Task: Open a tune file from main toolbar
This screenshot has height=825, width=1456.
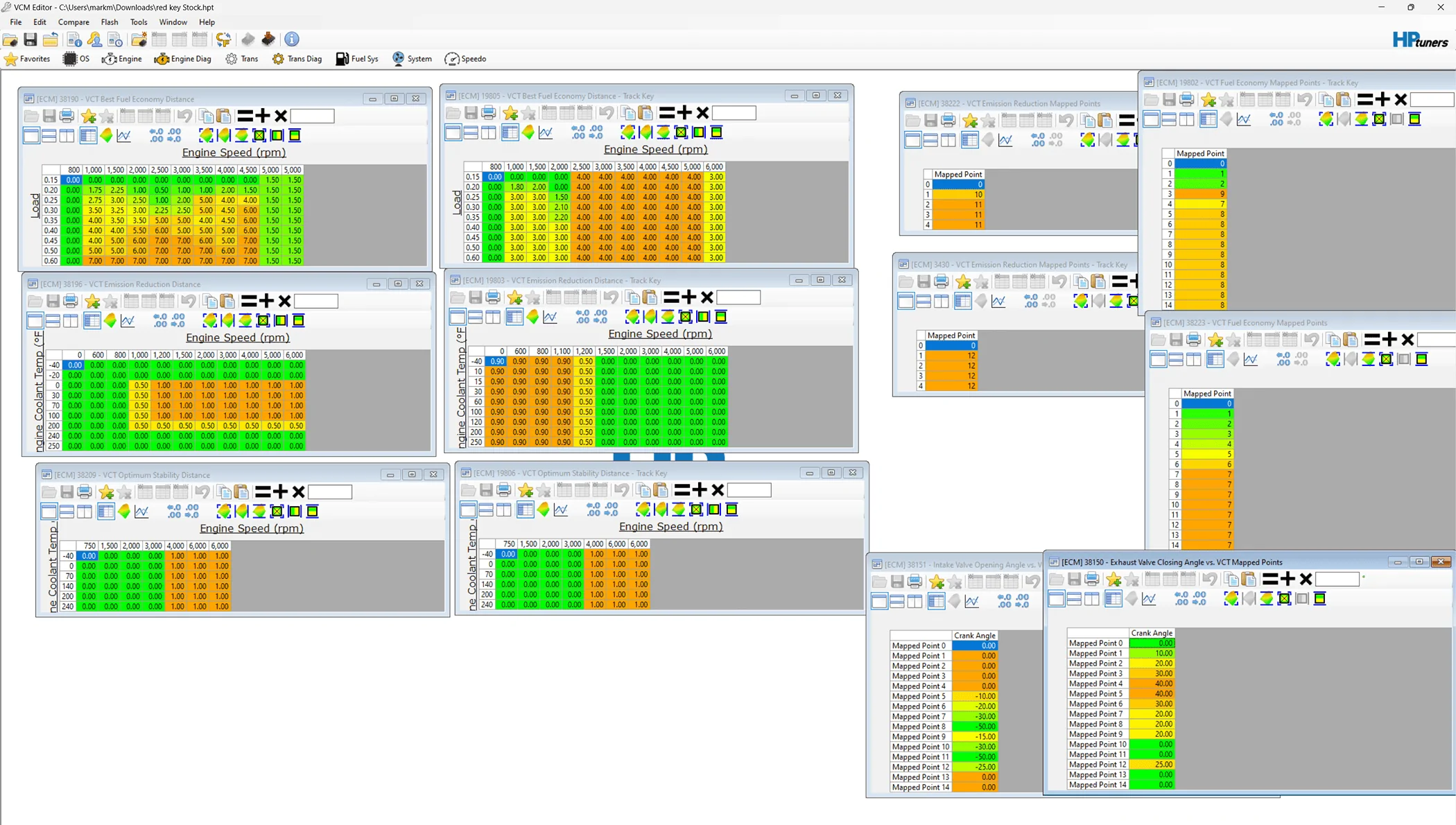Action: (x=10, y=40)
